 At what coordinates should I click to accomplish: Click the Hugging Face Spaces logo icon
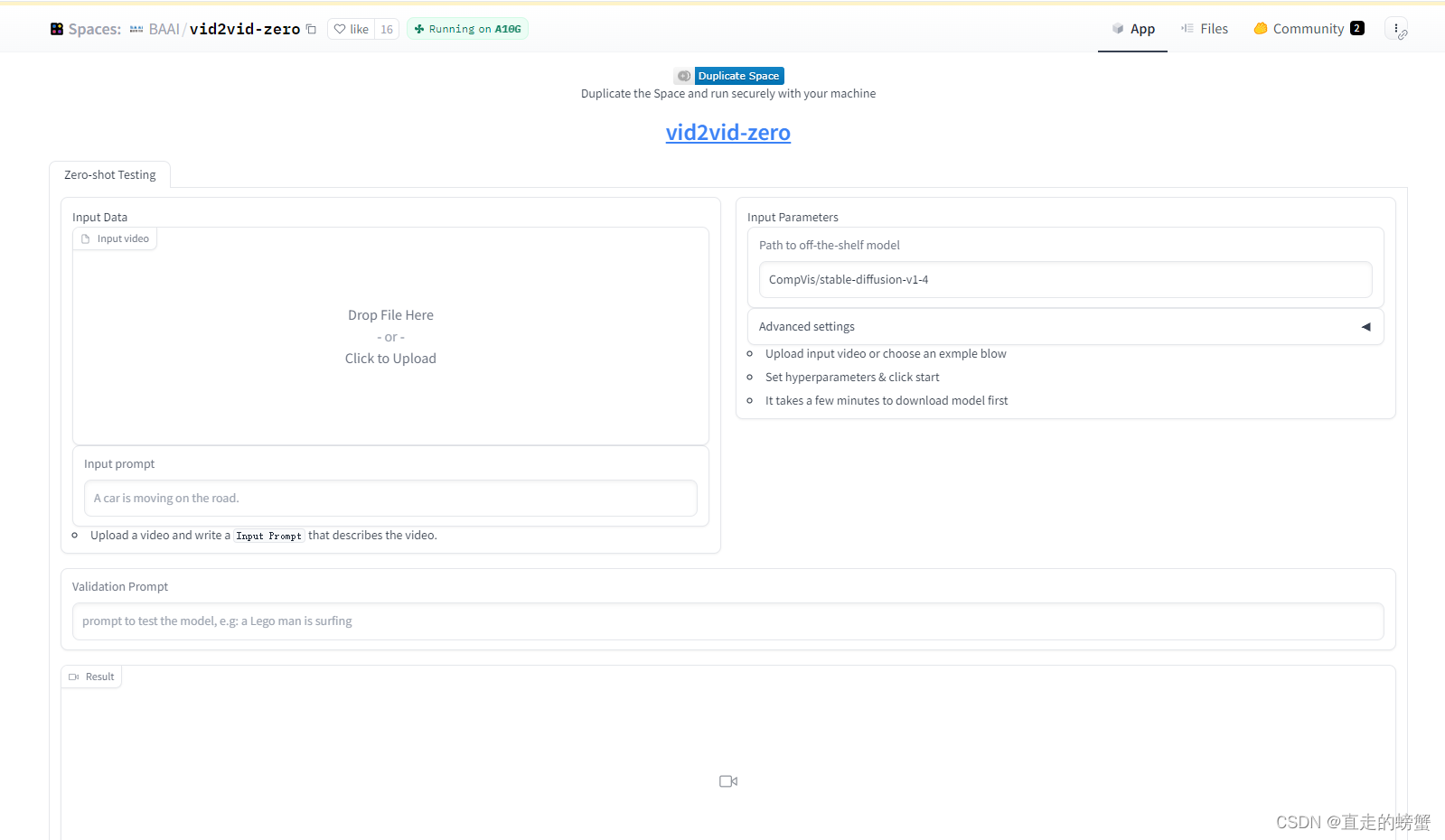coord(57,29)
